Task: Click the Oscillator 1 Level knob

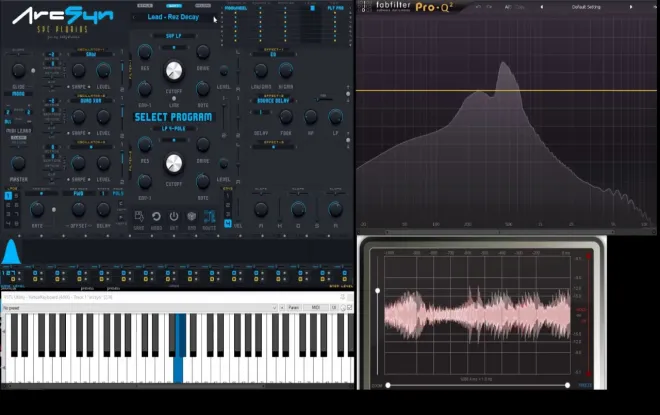Action: click(x=104, y=70)
